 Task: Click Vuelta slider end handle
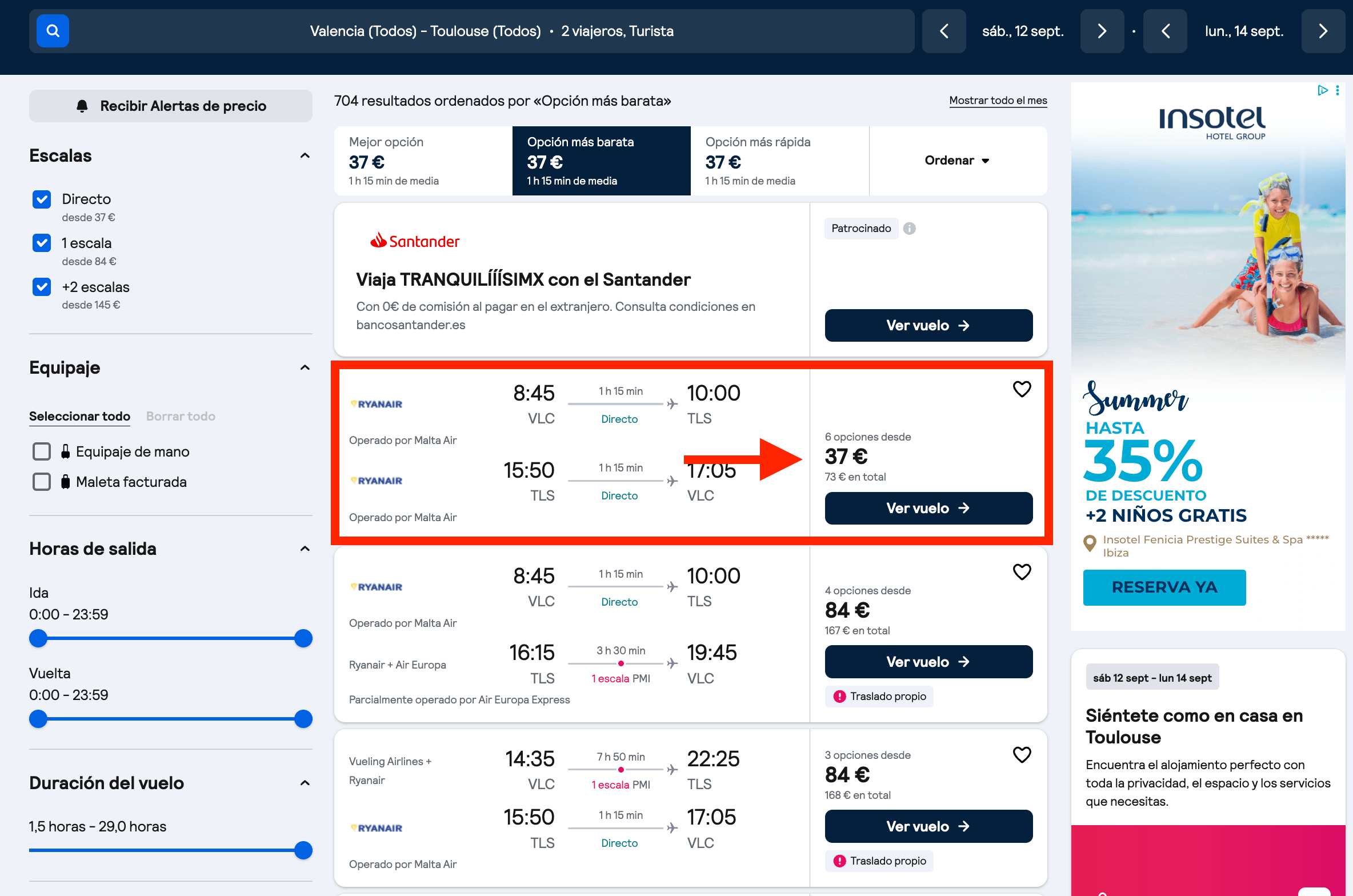pos(303,719)
